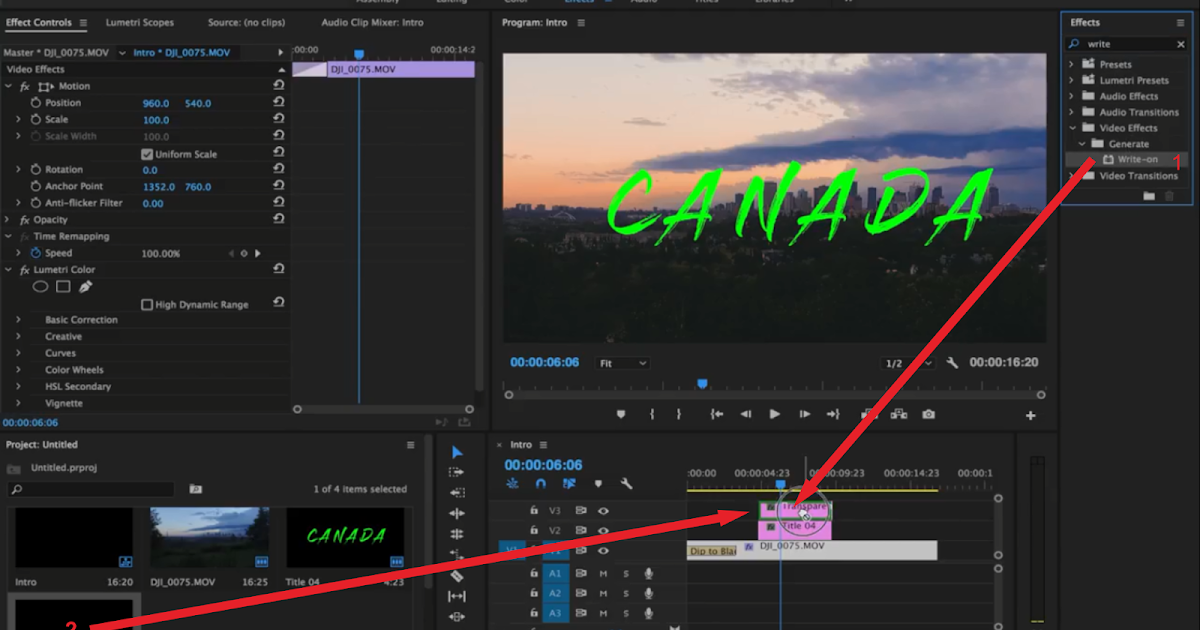The width and height of the screenshot is (1200, 630).
Task: Select the pen mask tool in Lumetri Color
Action: pyautogui.click(x=85, y=287)
